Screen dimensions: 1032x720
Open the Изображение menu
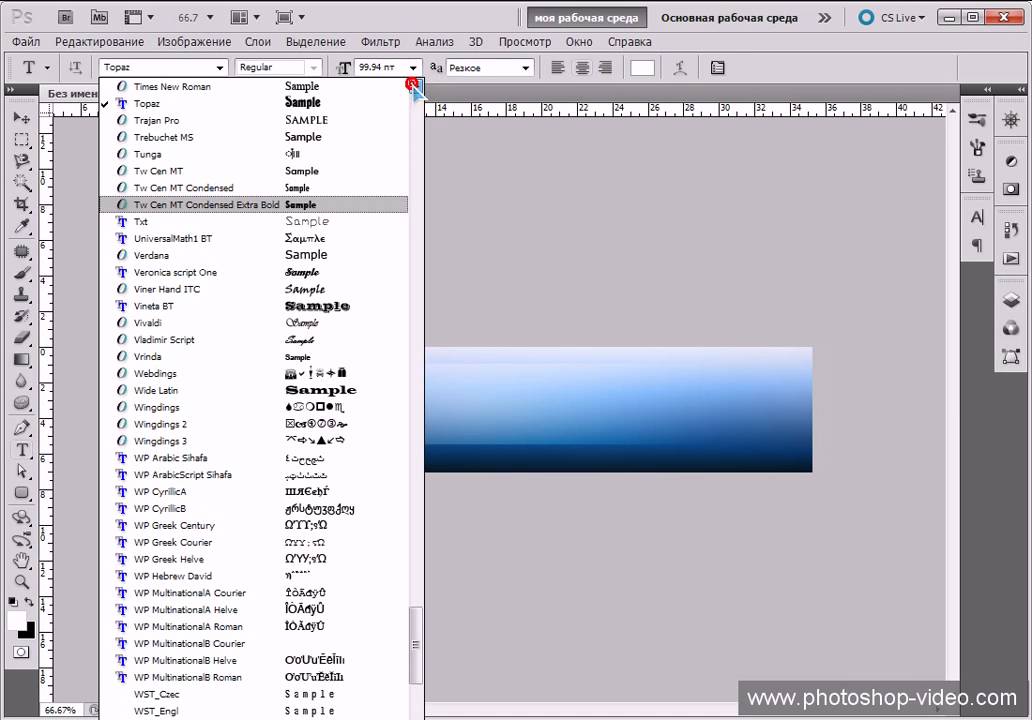tap(194, 42)
